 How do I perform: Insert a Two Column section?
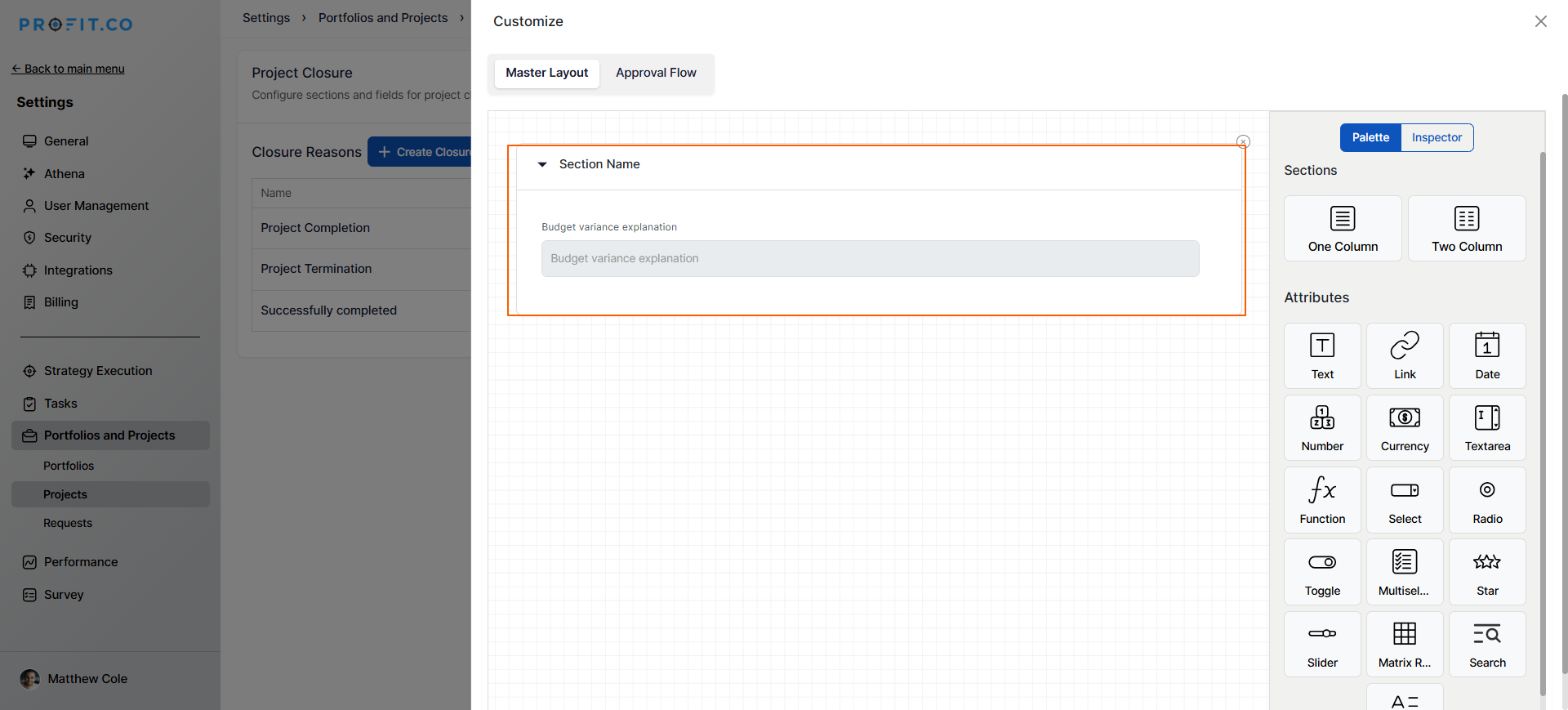pos(1467,228)
